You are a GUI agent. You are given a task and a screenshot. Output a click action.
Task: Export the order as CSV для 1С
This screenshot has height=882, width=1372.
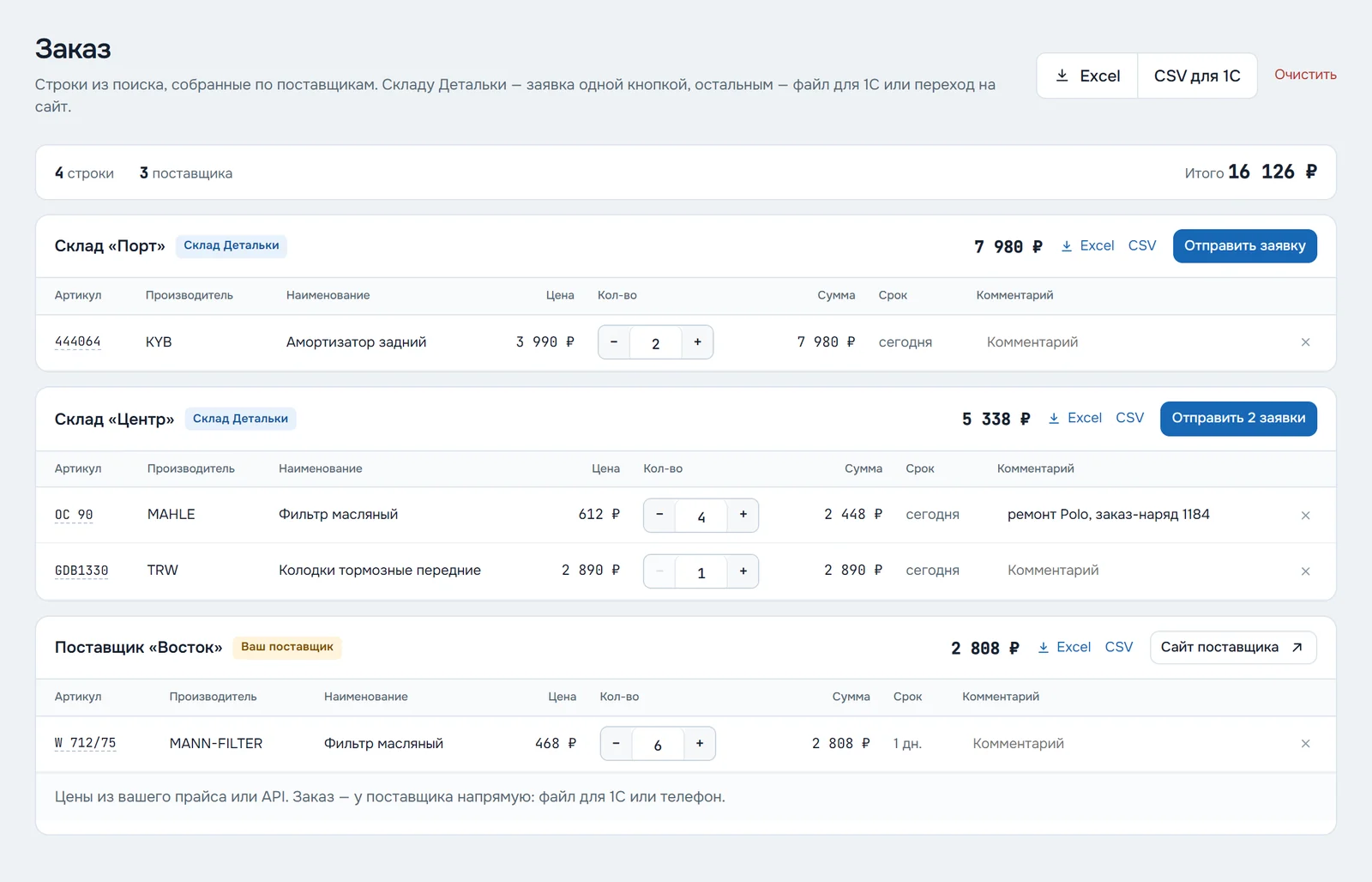[1197, 76]
